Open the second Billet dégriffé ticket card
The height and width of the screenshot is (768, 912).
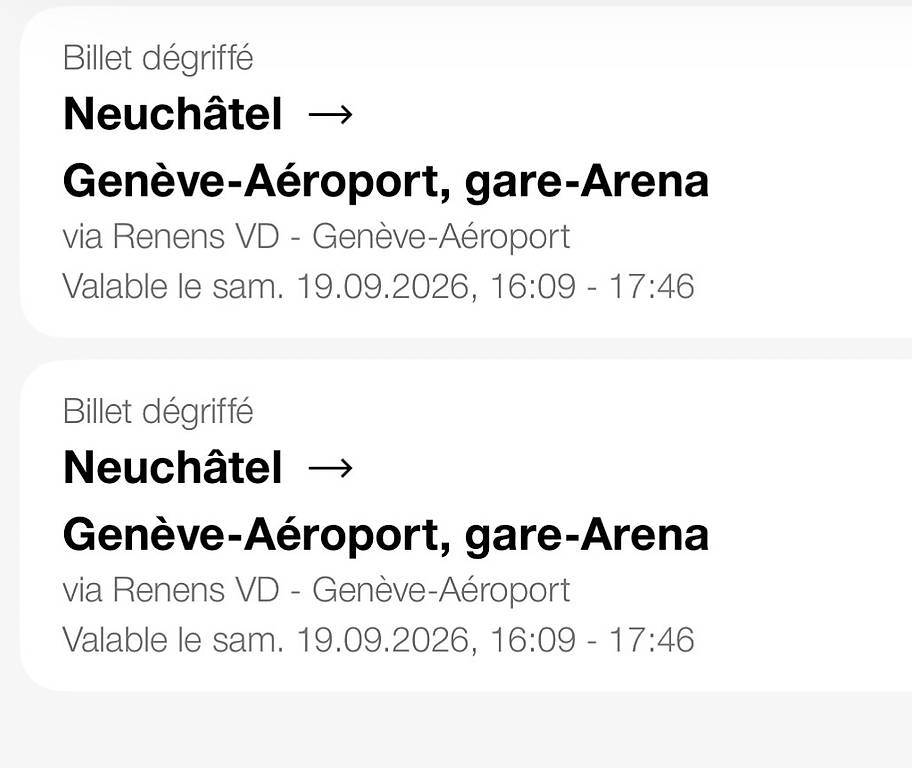[466, 525]
